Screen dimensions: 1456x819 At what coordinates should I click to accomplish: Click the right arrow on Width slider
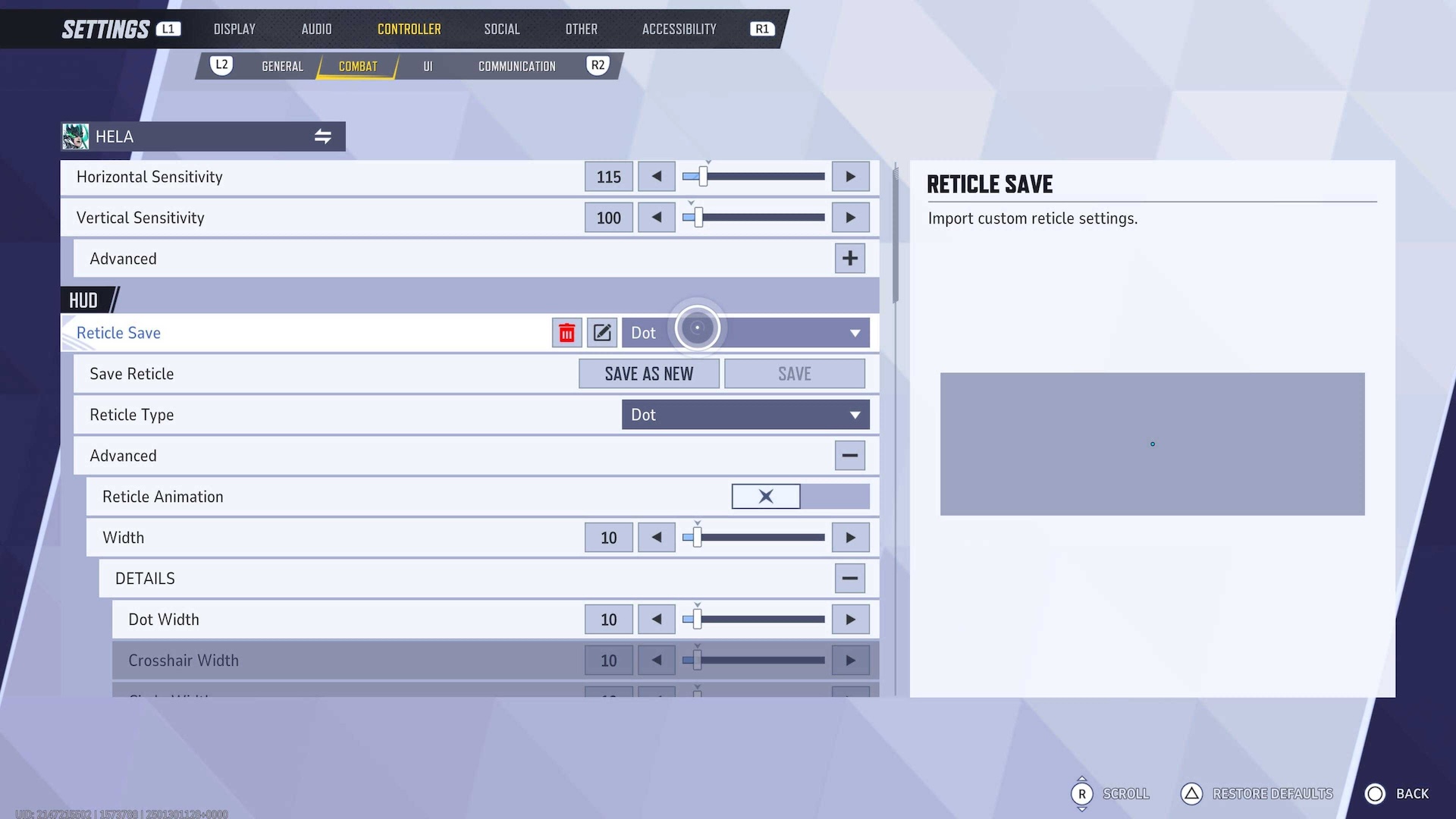click(849, 537)
